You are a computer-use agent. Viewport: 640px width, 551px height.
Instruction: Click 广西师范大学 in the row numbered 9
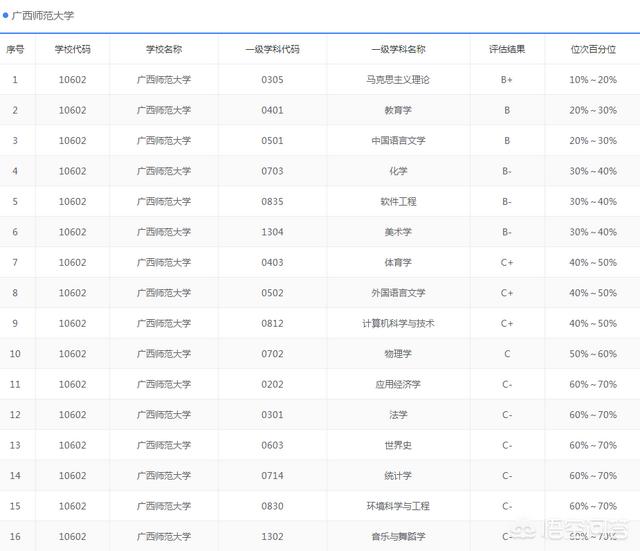point(164,324)
